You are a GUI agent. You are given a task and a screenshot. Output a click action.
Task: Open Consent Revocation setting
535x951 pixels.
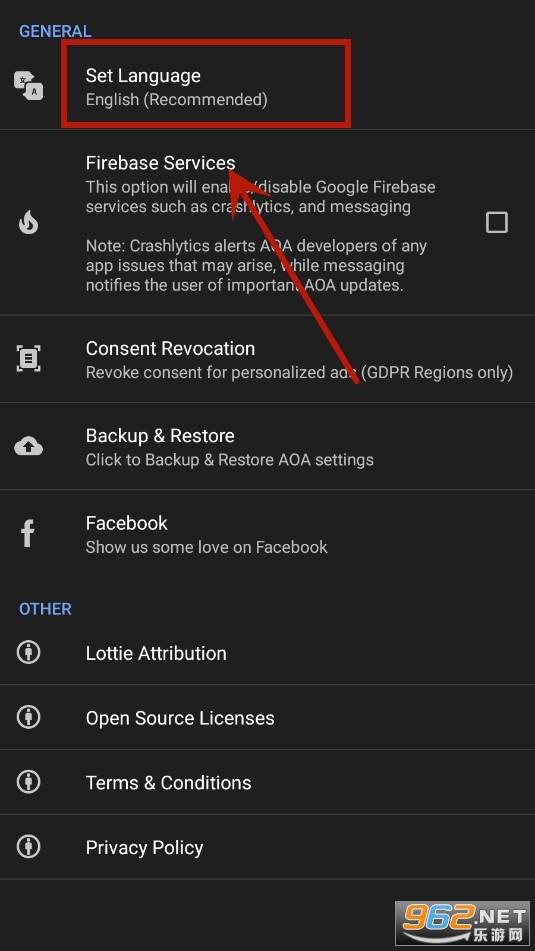coord(268,359)
